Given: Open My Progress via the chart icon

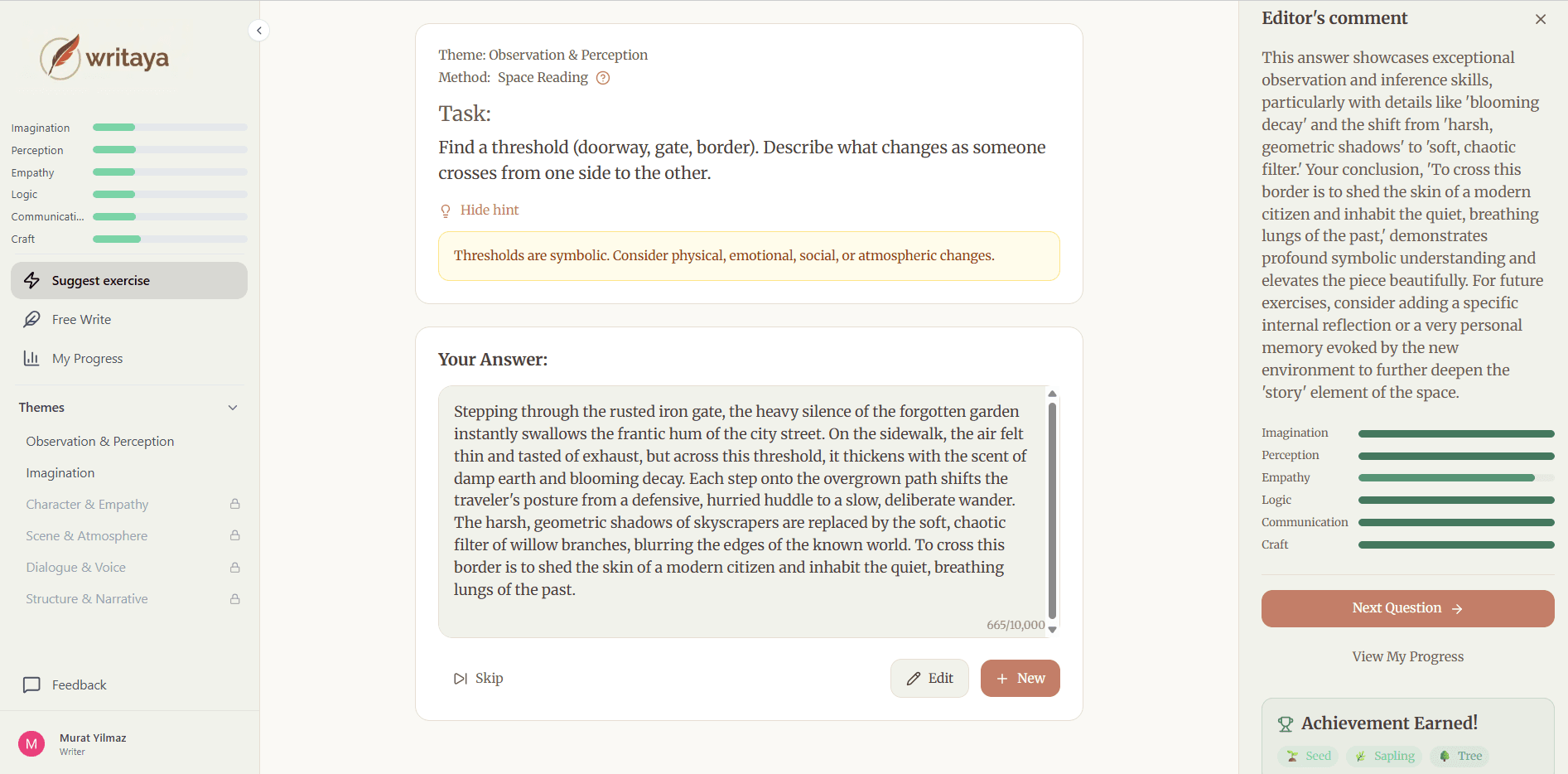Looking at the screenshot, I should (31, 358).
